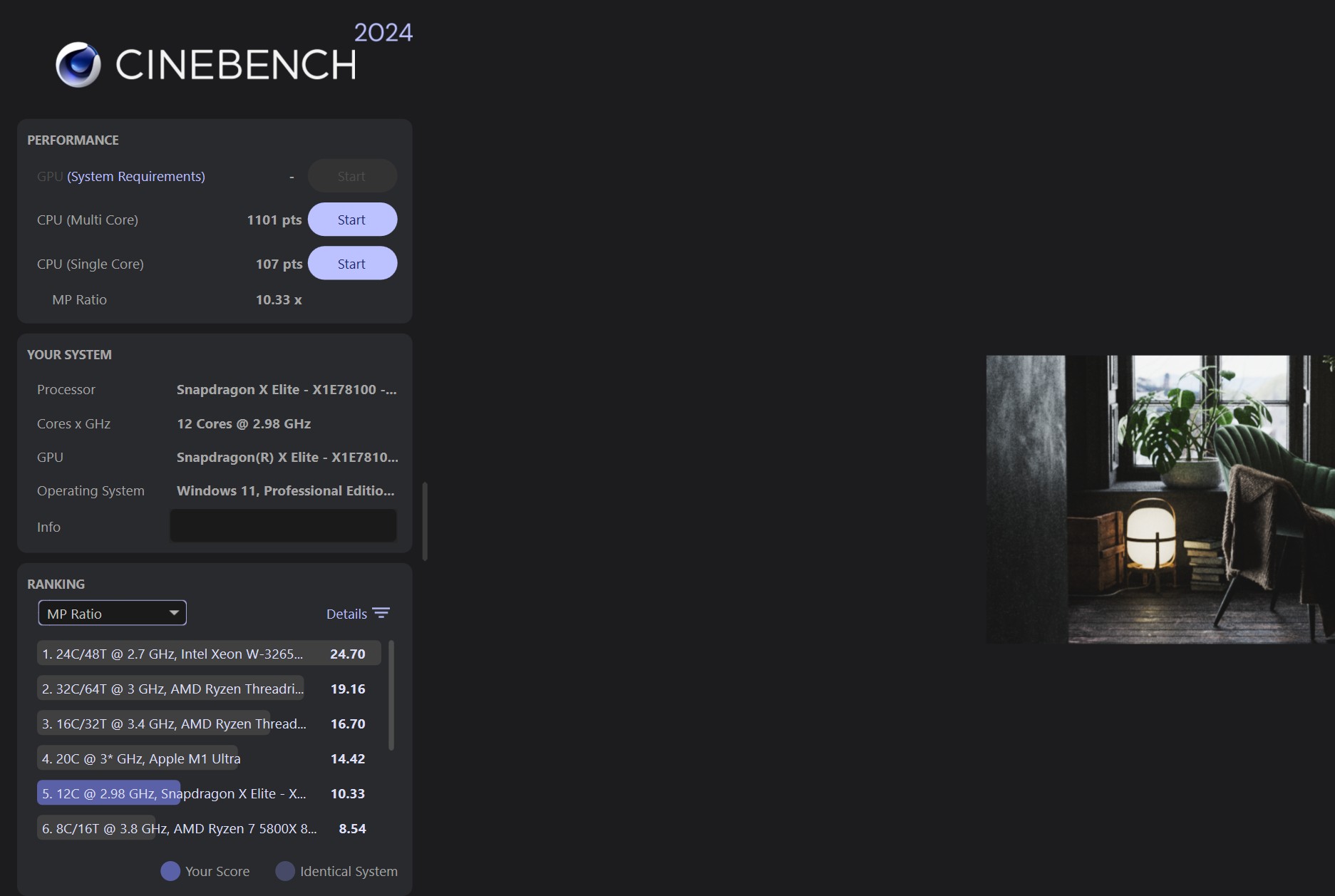
Task: Click the 1101 pts multi core score
Action: click(274, 220)
